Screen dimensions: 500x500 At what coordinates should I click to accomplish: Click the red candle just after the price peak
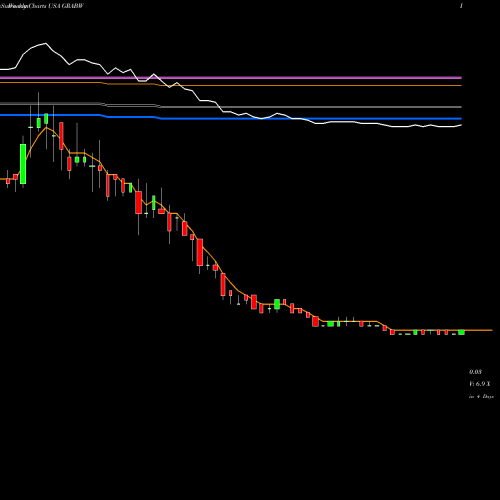click(x=61, y=136)
